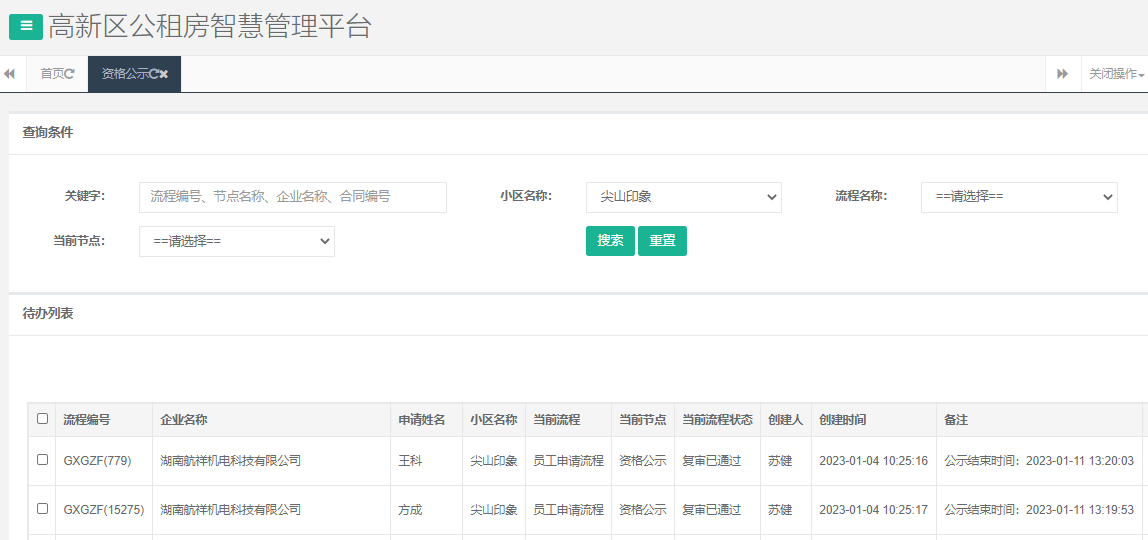The width and height of the screenshot is (1148, 540).
Task: Click the 关键字 search input field
Action: [x=292, y=197]
